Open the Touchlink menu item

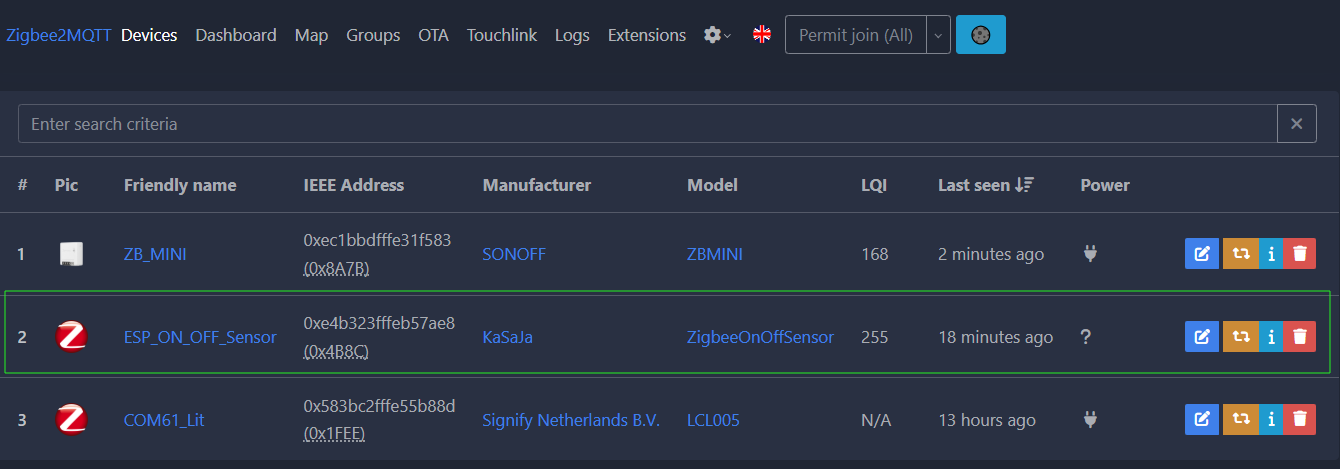point(502,35)
